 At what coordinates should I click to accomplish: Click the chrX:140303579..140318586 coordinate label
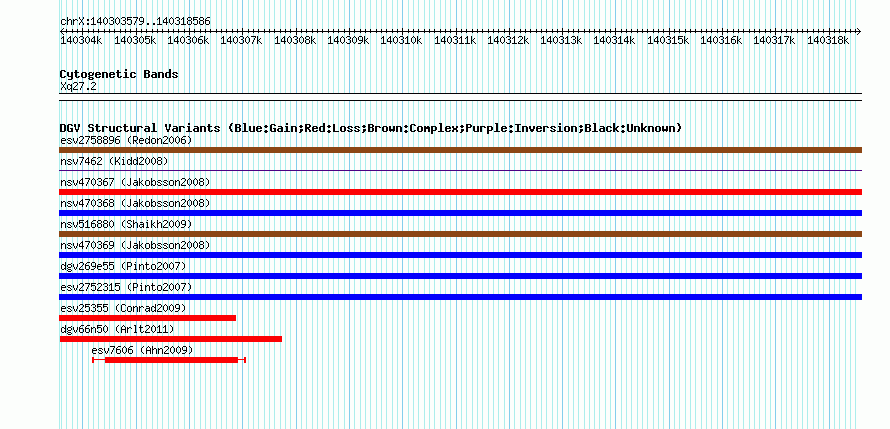(135, 22)
